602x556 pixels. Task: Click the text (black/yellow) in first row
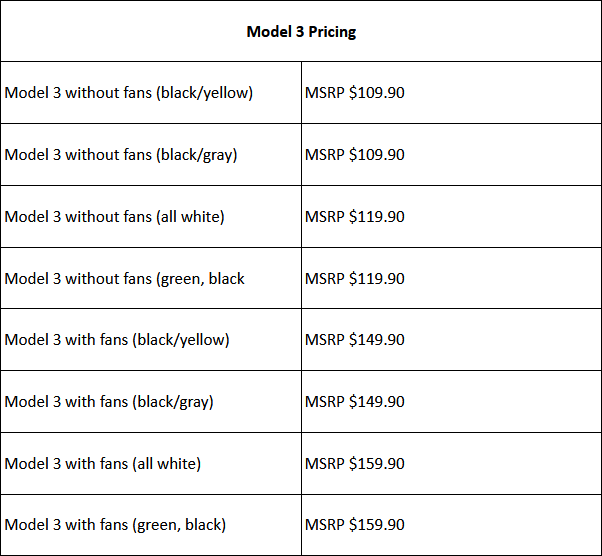[204, 93]
